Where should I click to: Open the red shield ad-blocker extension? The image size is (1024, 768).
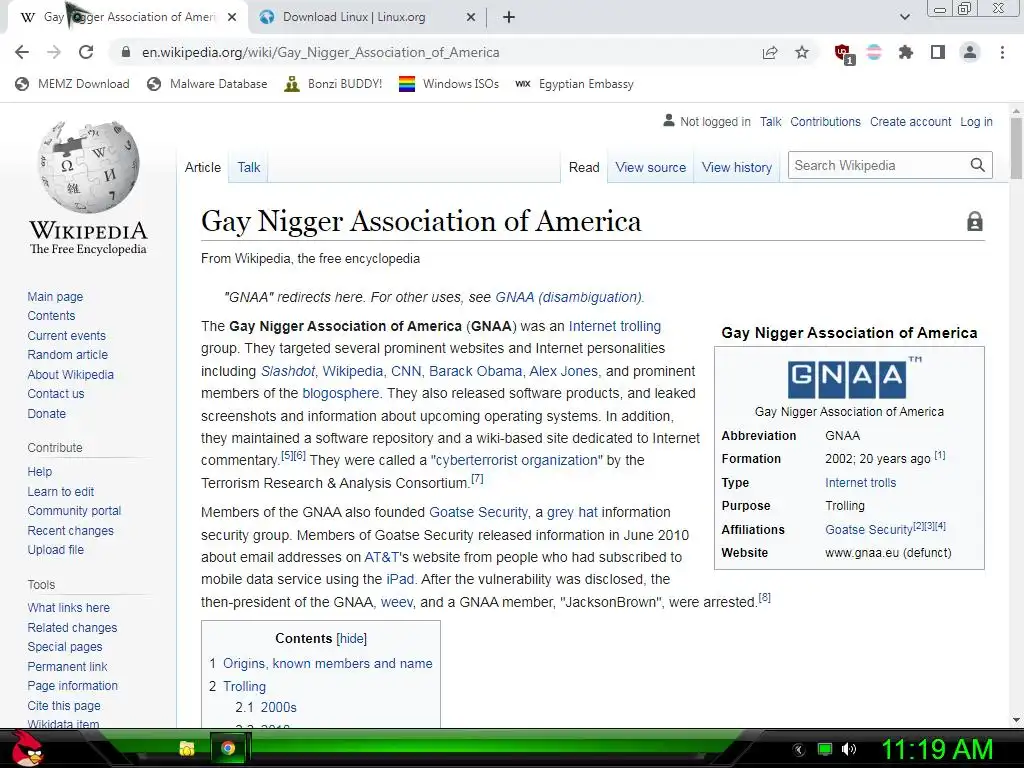click(844, 54)
